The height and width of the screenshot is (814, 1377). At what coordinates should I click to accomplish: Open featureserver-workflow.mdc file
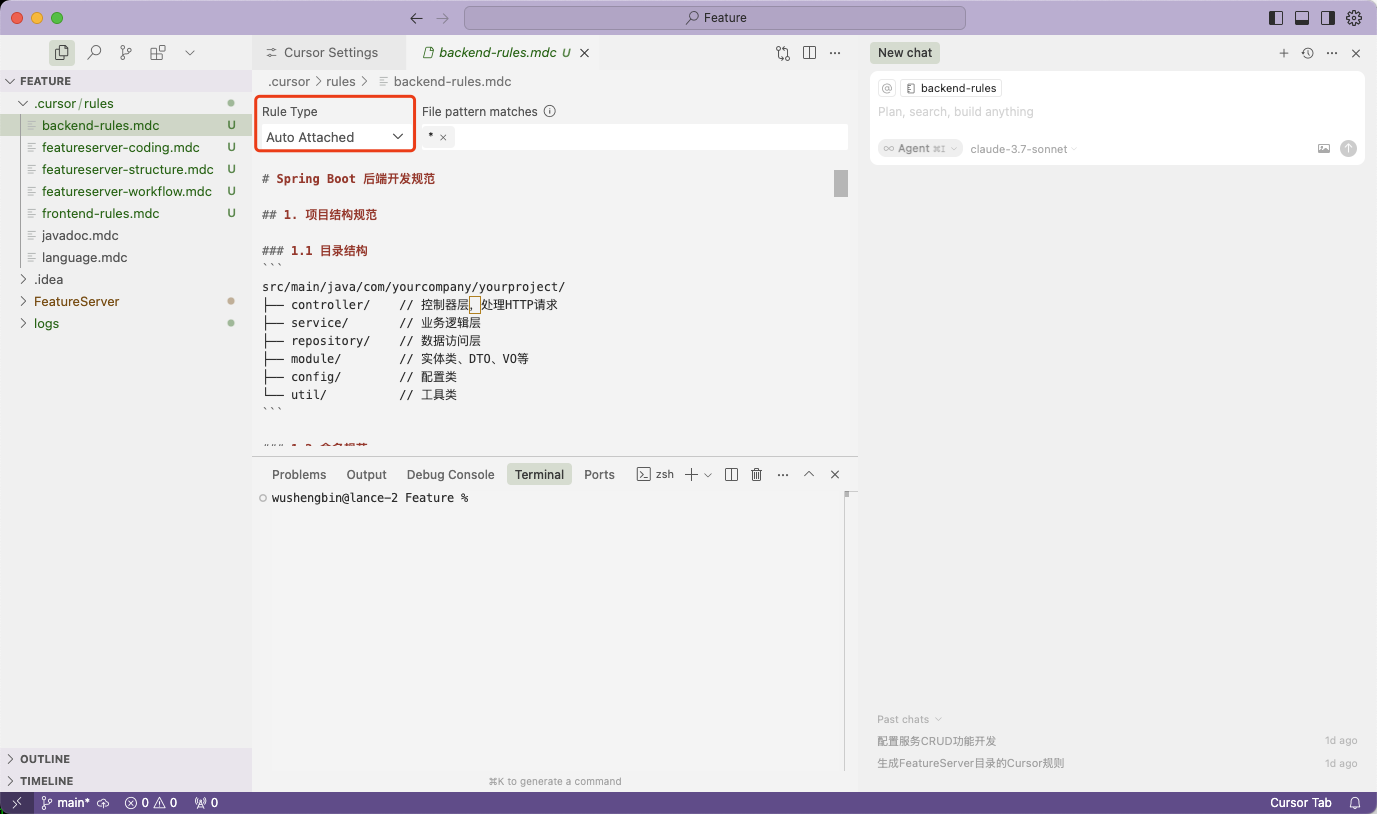click(x=126, y=191)
